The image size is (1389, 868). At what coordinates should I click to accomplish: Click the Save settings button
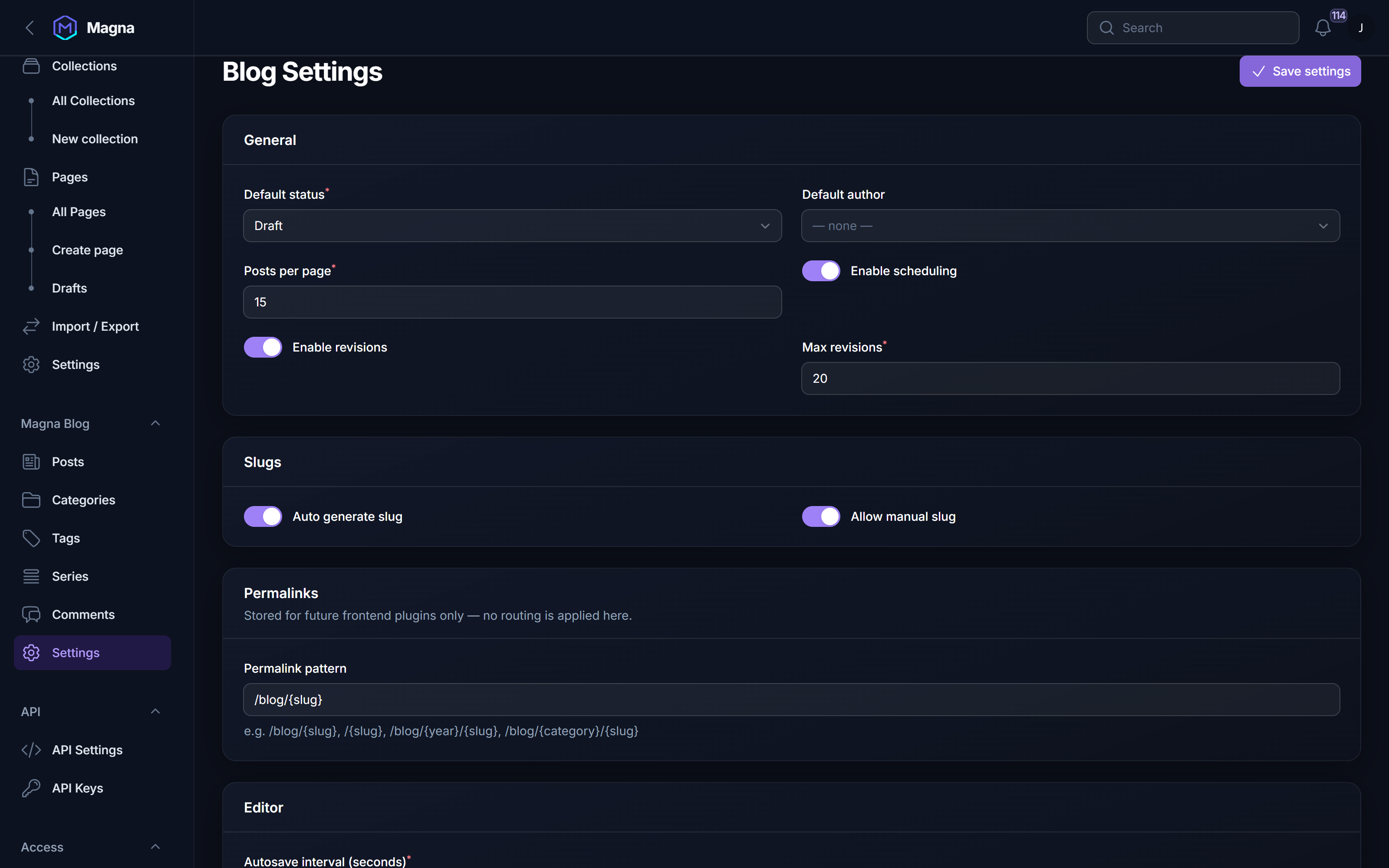click(x=1300, y=71)
